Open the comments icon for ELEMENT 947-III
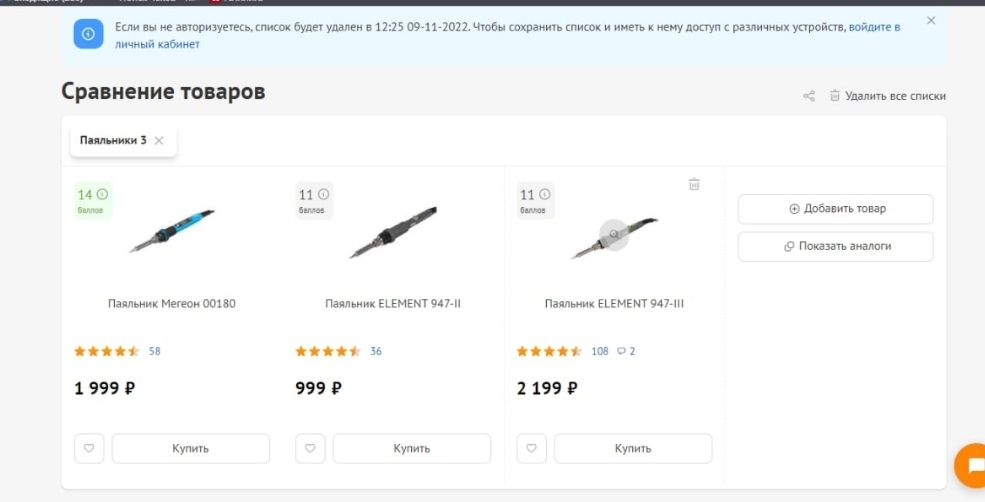The width and height of the screenshot is (985, 502). tap(626, 352)
